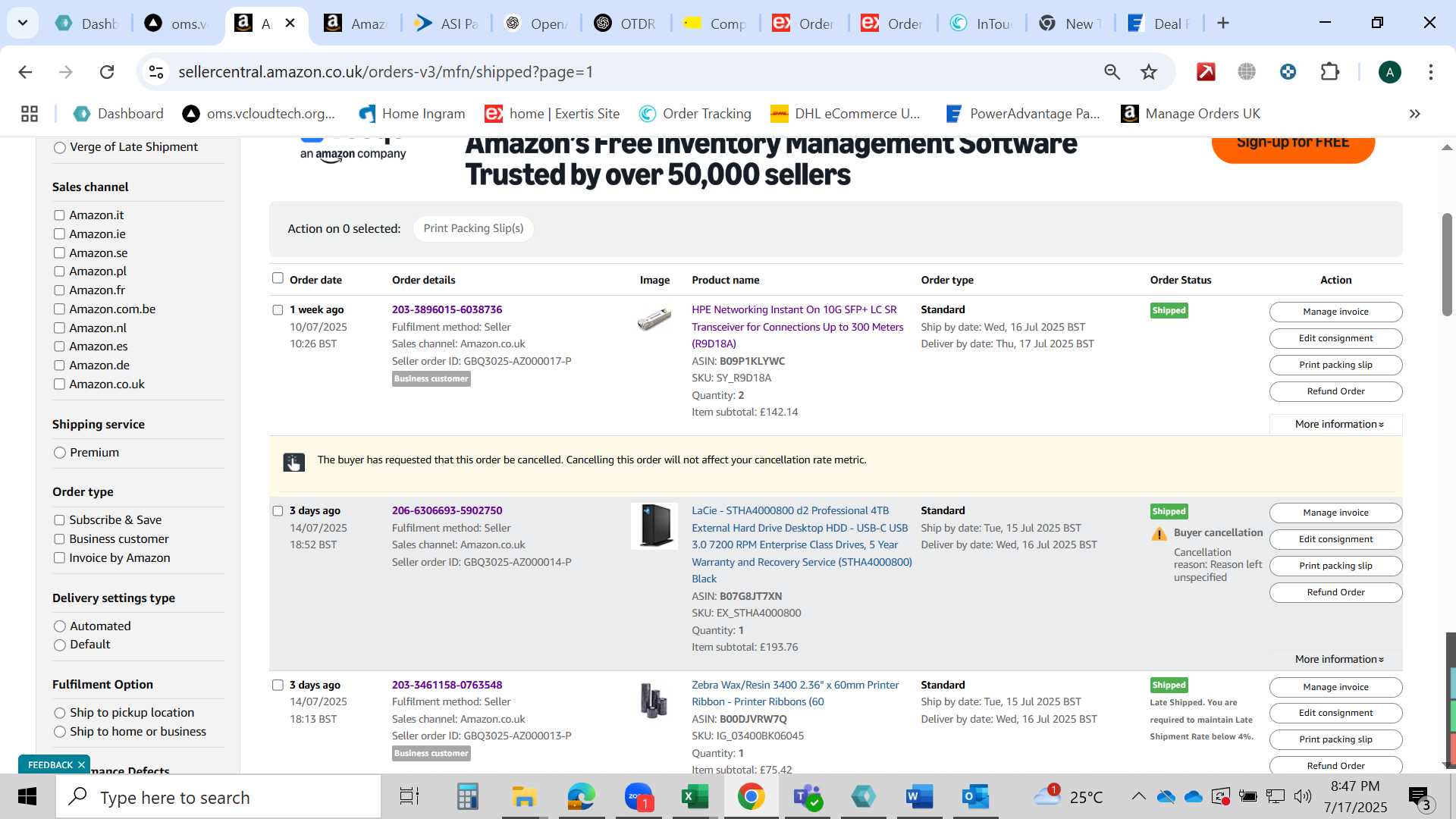Close the active Amazon tab
Screen dimensions: 1456x819
click(290, 24)
